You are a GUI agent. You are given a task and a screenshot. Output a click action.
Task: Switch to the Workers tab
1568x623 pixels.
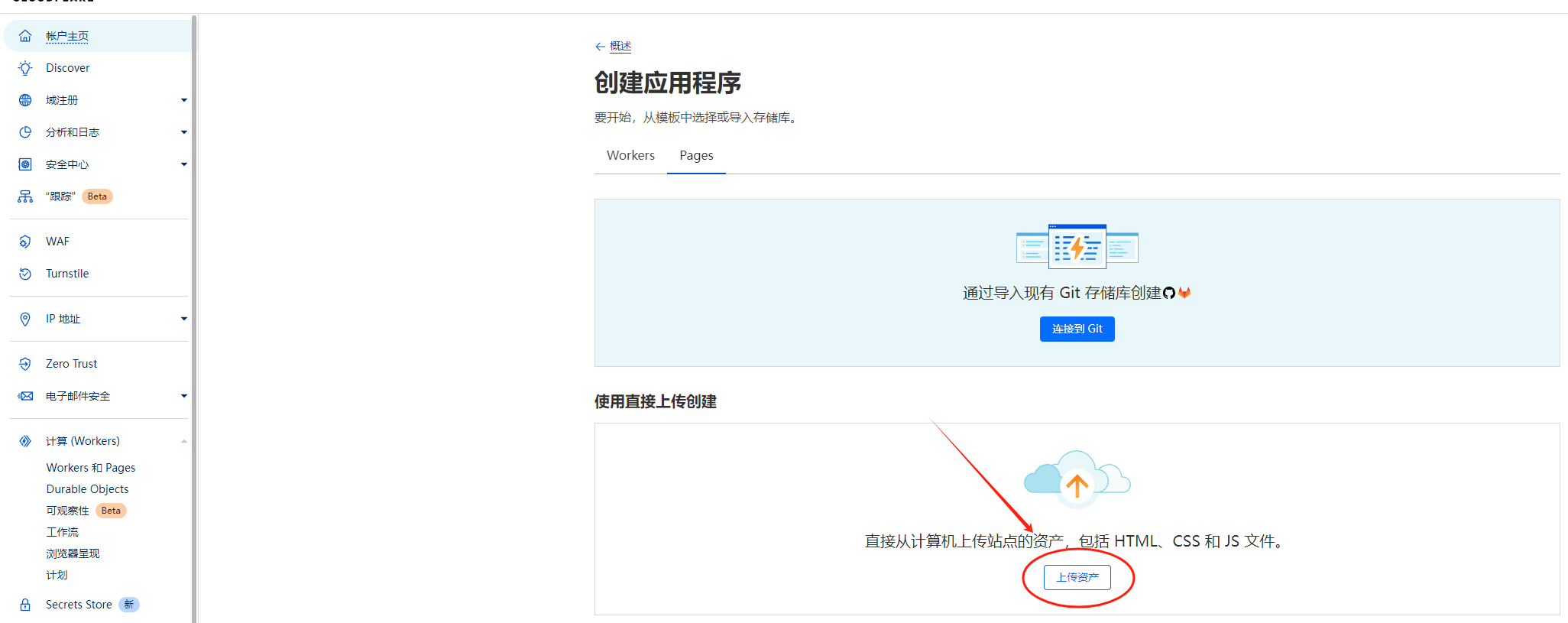pos(630,155)
